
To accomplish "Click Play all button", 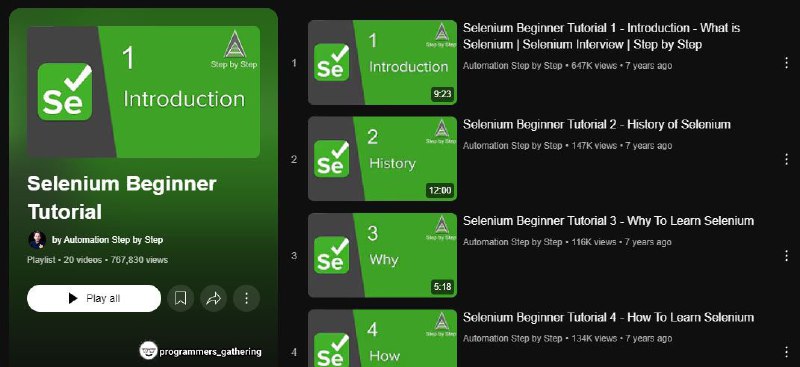I will pos(94,298).
